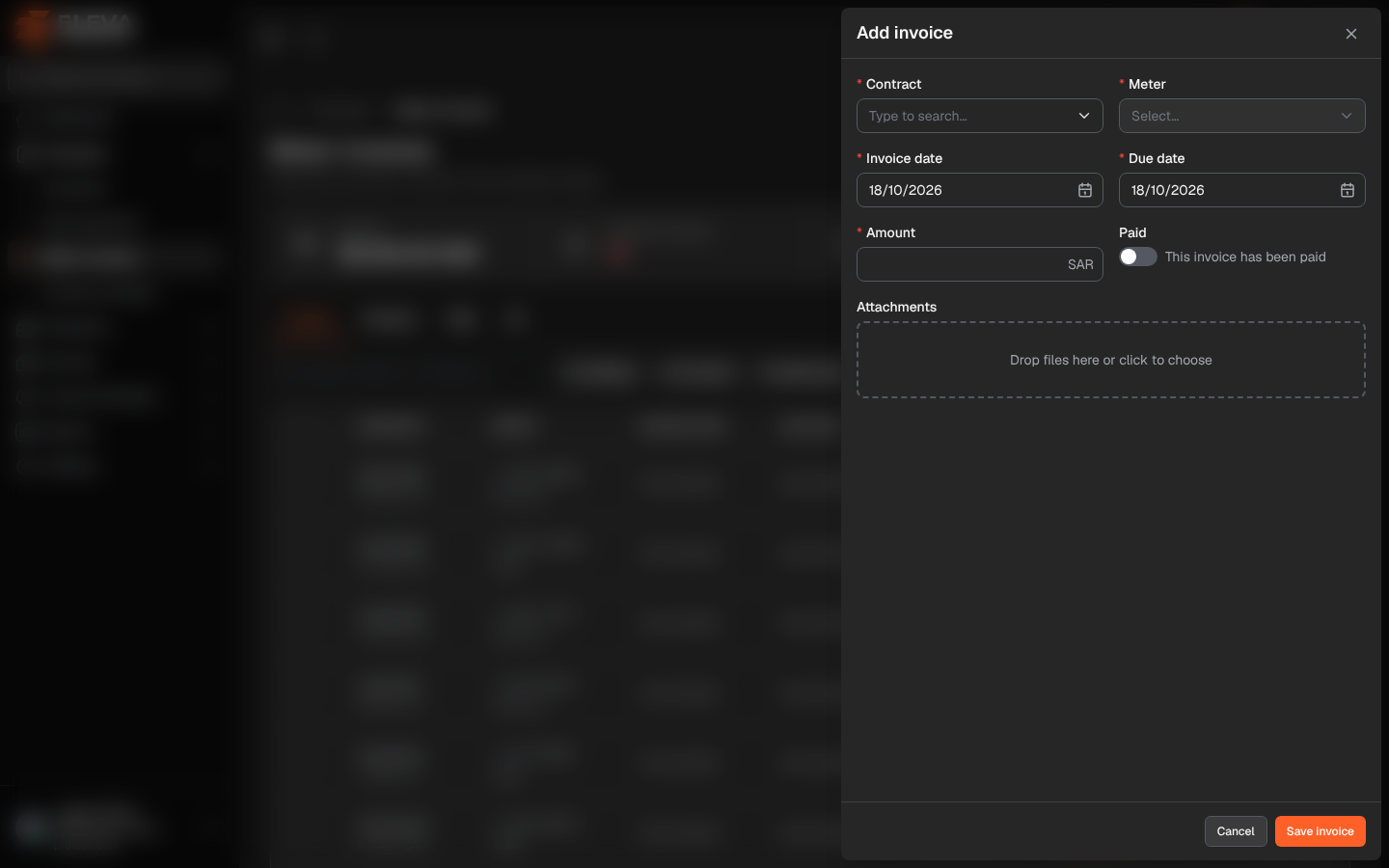Click the Add invoice panel title
The height and width of the screenshot is (868, 1389).
[x=905, y=33]
